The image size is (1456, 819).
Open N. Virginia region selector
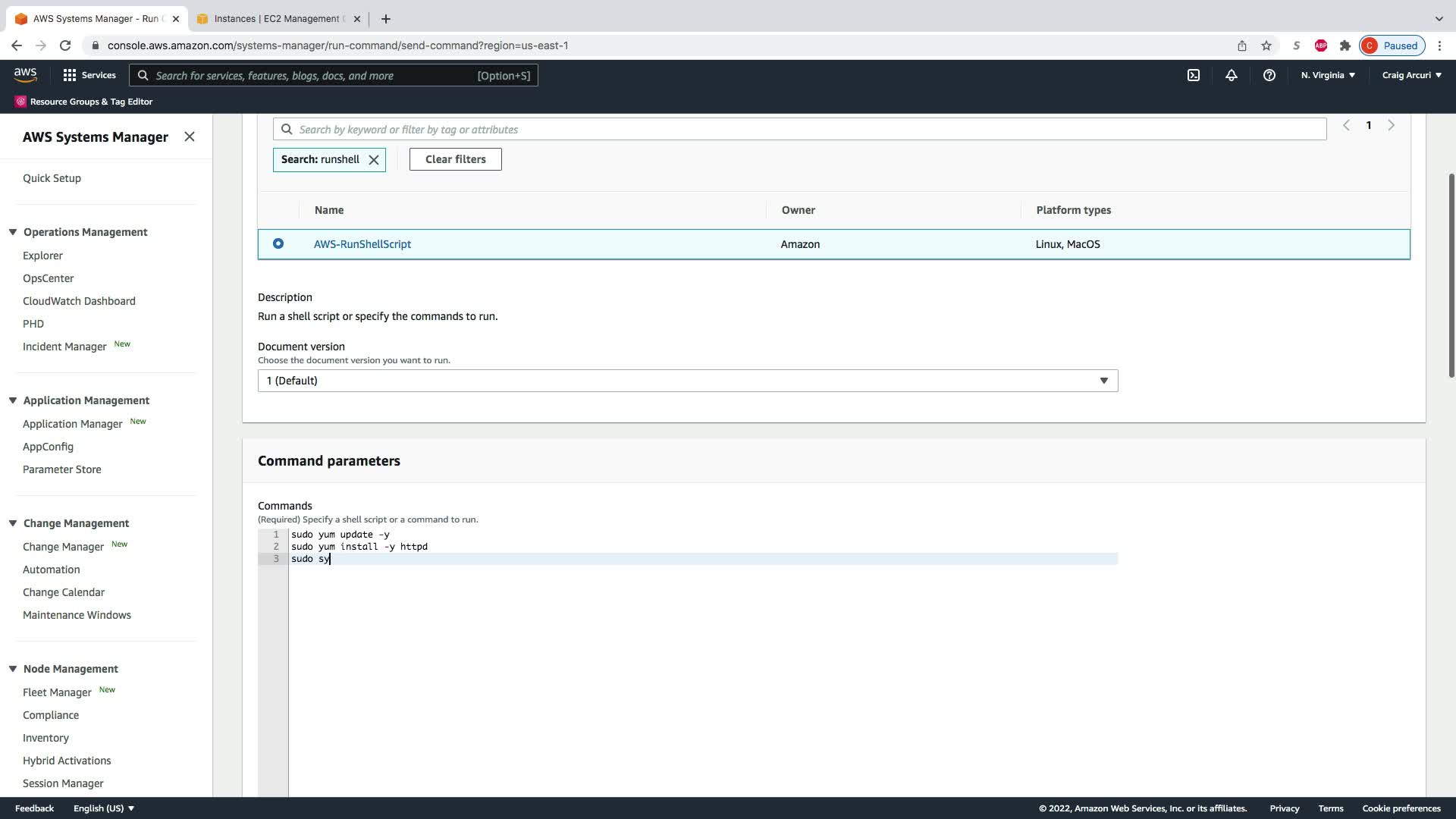pyautogui.click(x=1327, y=75)
